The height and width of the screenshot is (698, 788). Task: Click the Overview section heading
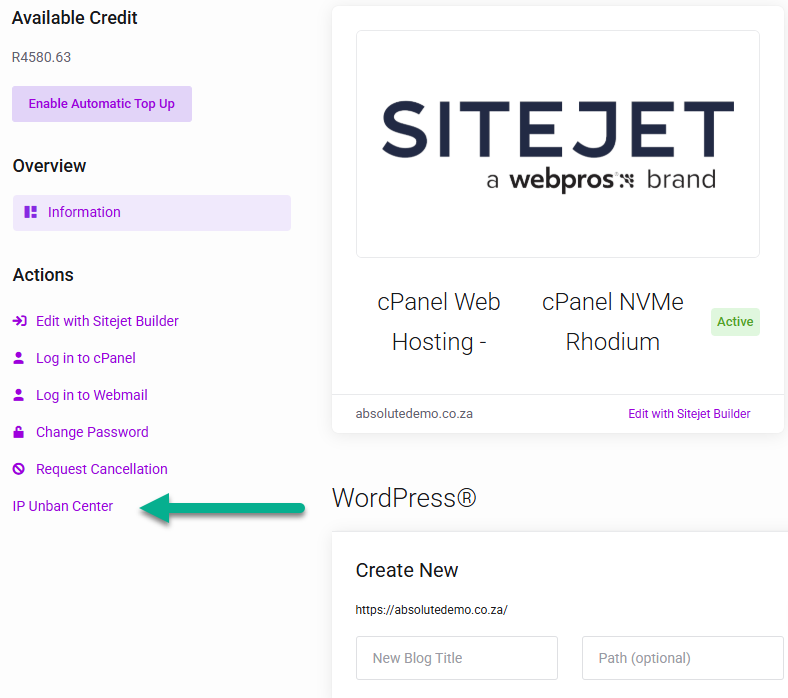(x=49, y=166)
